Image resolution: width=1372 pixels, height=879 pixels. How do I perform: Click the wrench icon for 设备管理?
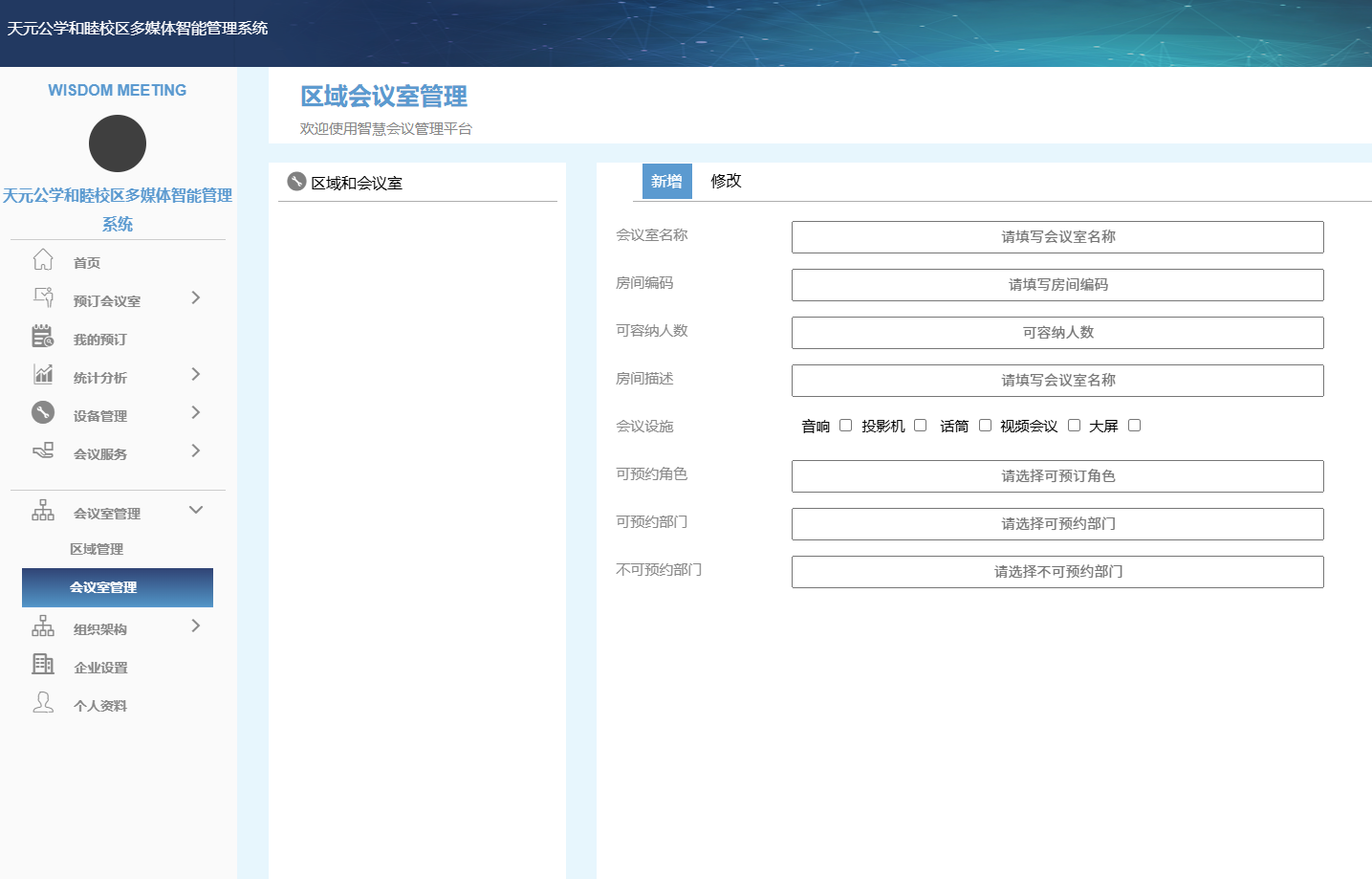point(43,412)
